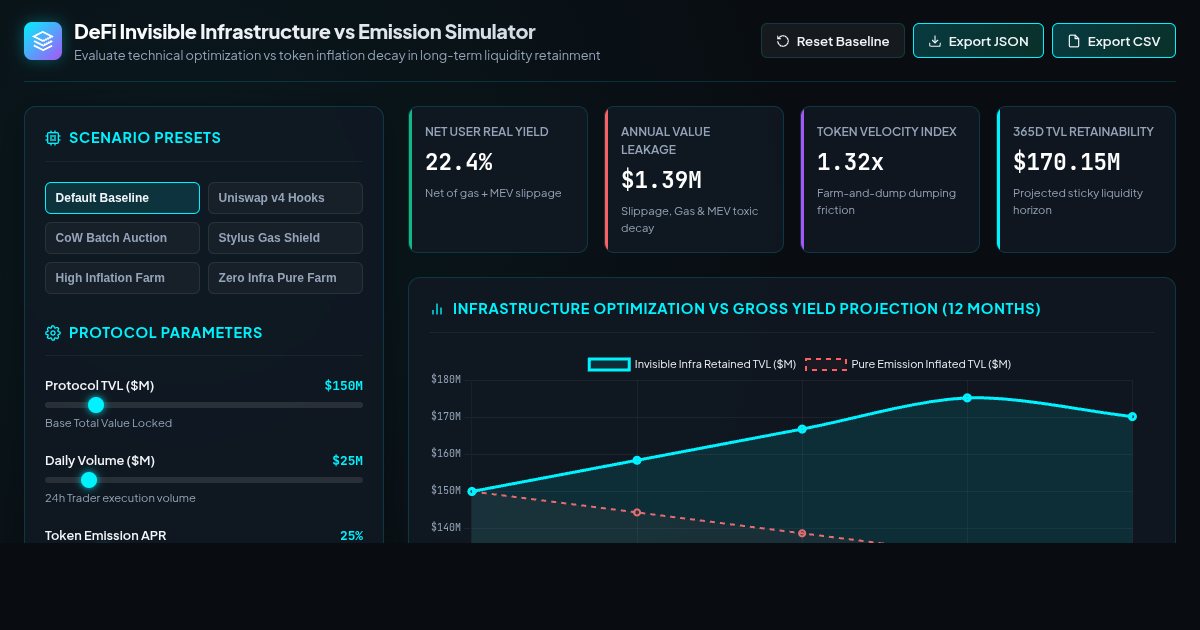Viewport: 1200px width, 630px height.
Task: Click the 25% Token Emission APR value
Action: 352,535
